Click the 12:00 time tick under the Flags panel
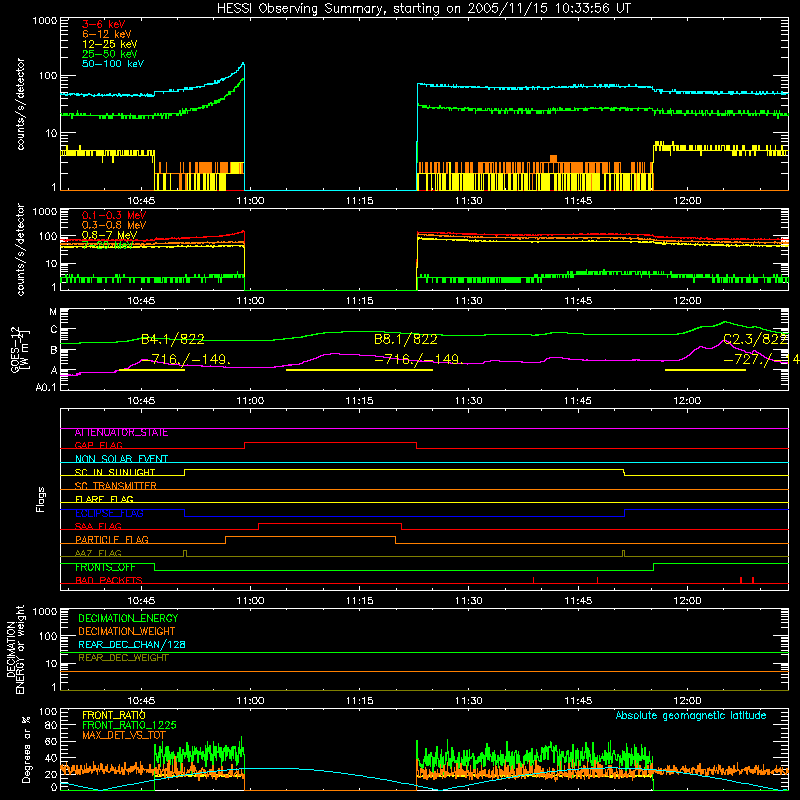The height and width of the screenshot is (800, 800). point(687,601)
